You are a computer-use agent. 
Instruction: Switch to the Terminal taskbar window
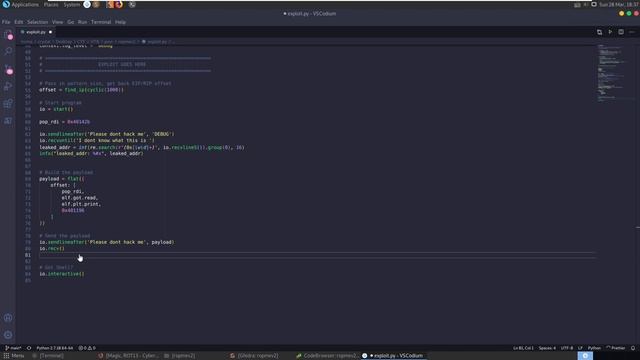coord(48,356)
